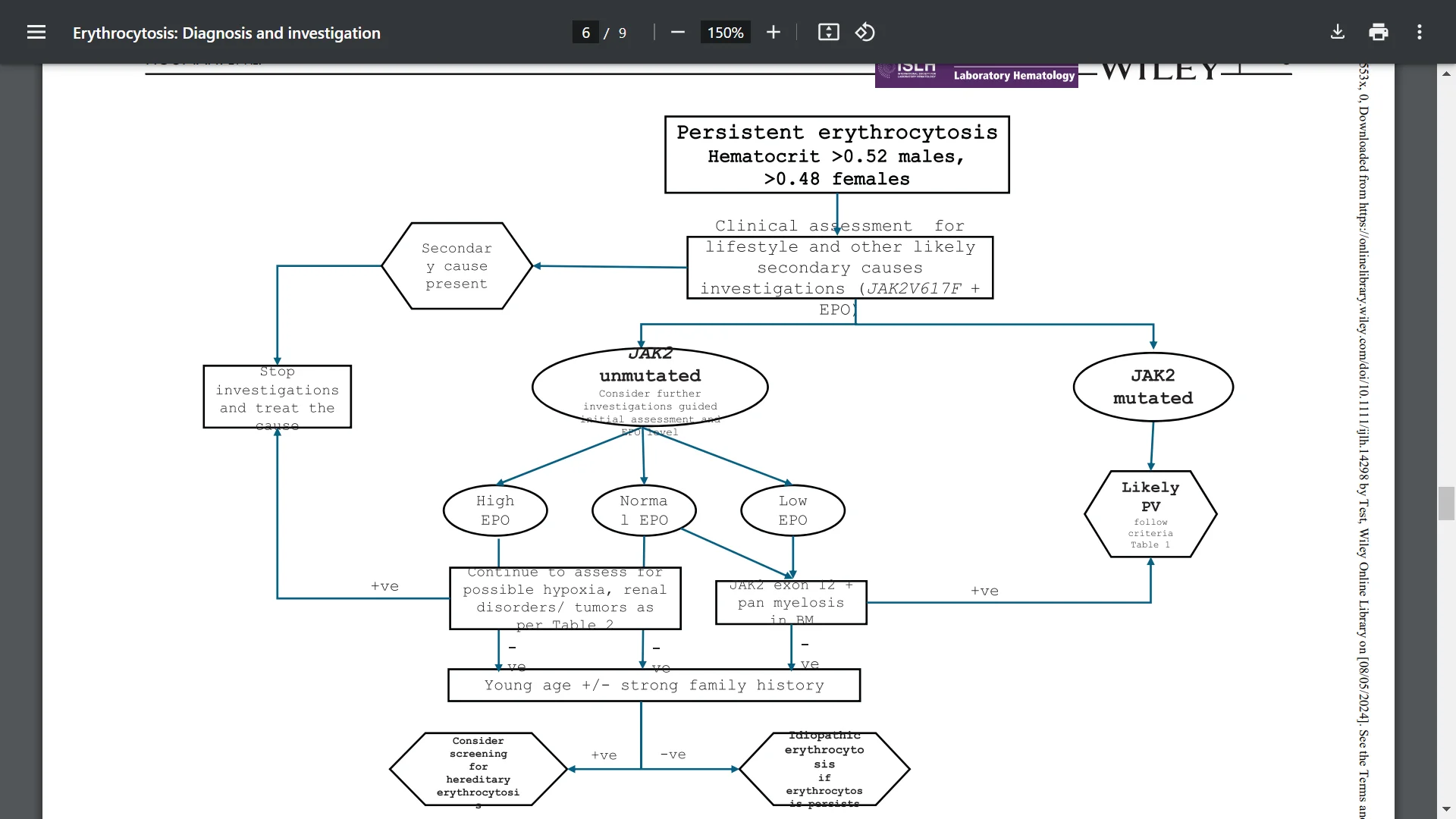The image size is (1456, 819).
Task: Click 'Young age +/- strong family history' box
Action: point(654,685)
